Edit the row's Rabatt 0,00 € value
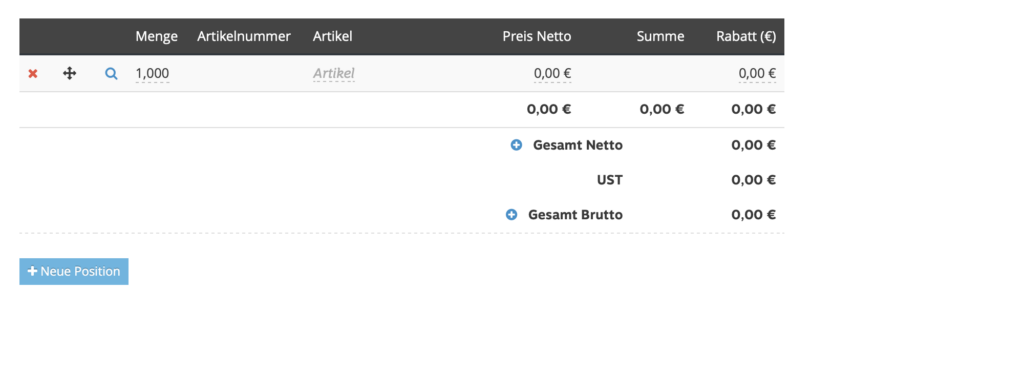The width and height of the screenshot is (1024, 373). tap(757, 74)
